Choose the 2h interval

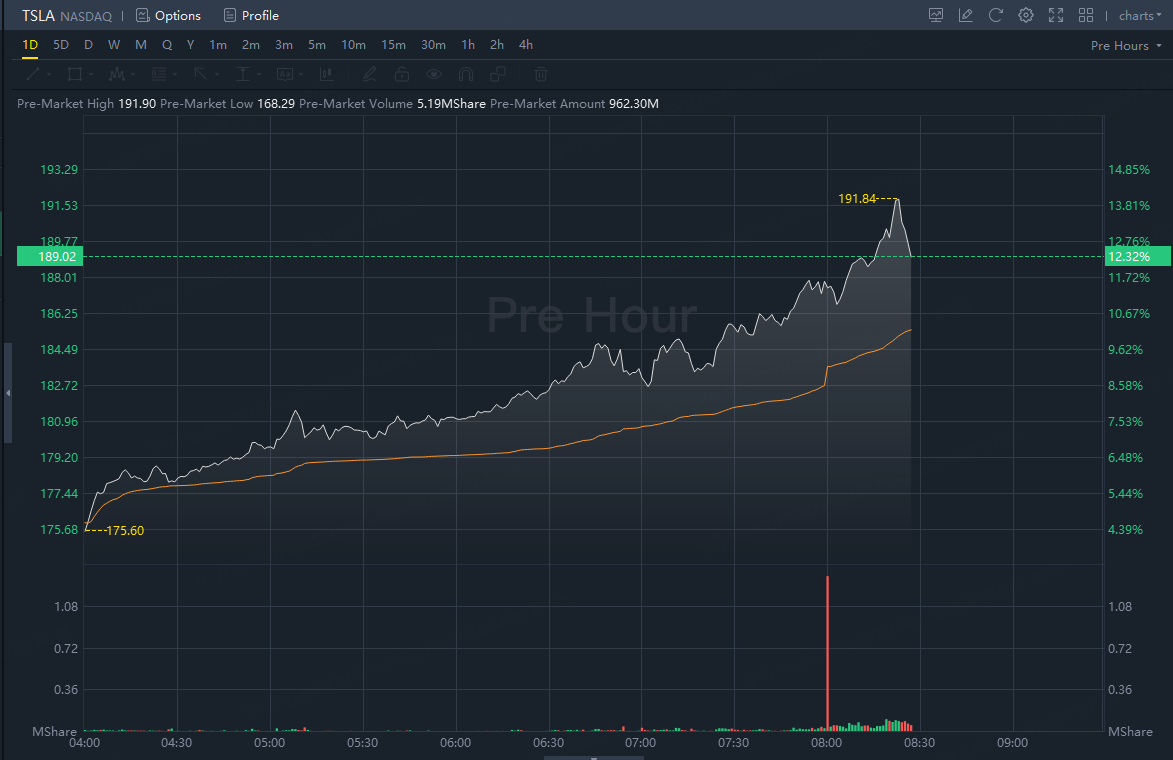point(497,45)
